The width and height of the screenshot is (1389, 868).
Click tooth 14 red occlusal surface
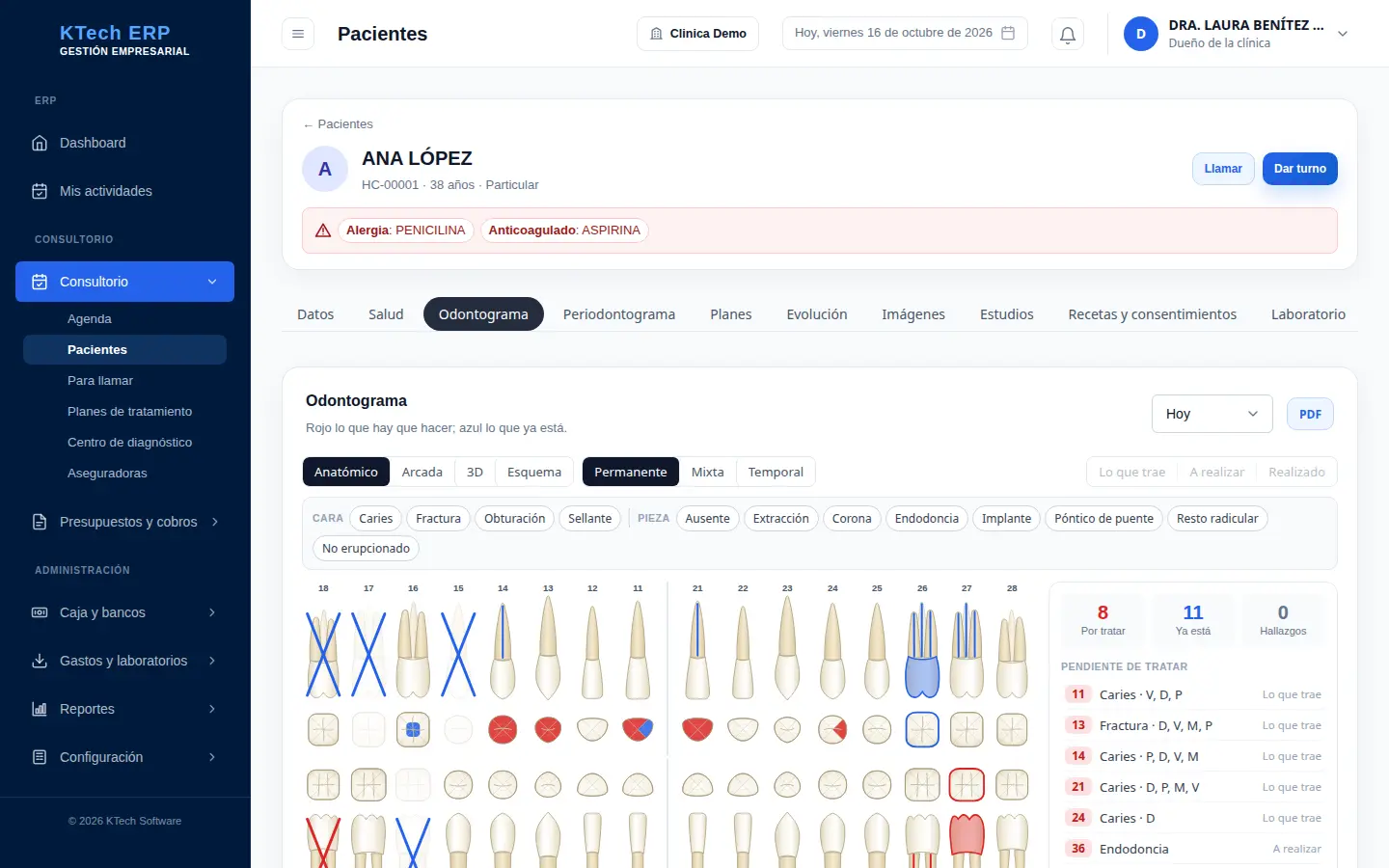point(503,730)
